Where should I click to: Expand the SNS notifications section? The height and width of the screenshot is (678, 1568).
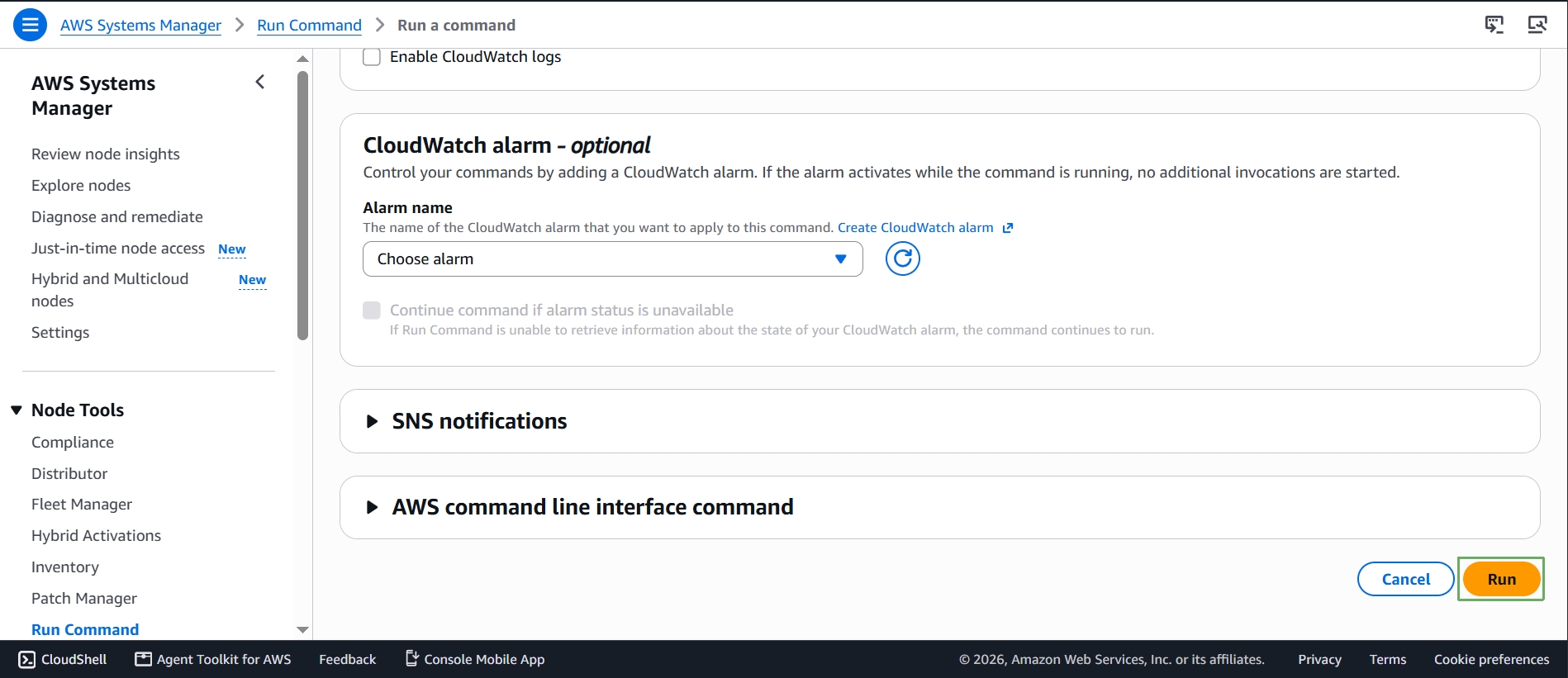point(372,421)
